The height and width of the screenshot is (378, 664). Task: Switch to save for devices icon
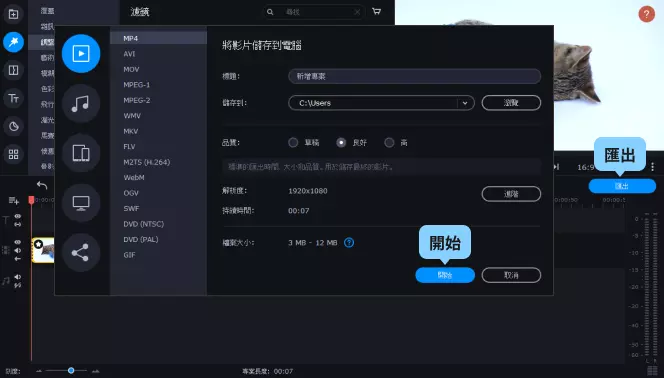click(81, 153)
